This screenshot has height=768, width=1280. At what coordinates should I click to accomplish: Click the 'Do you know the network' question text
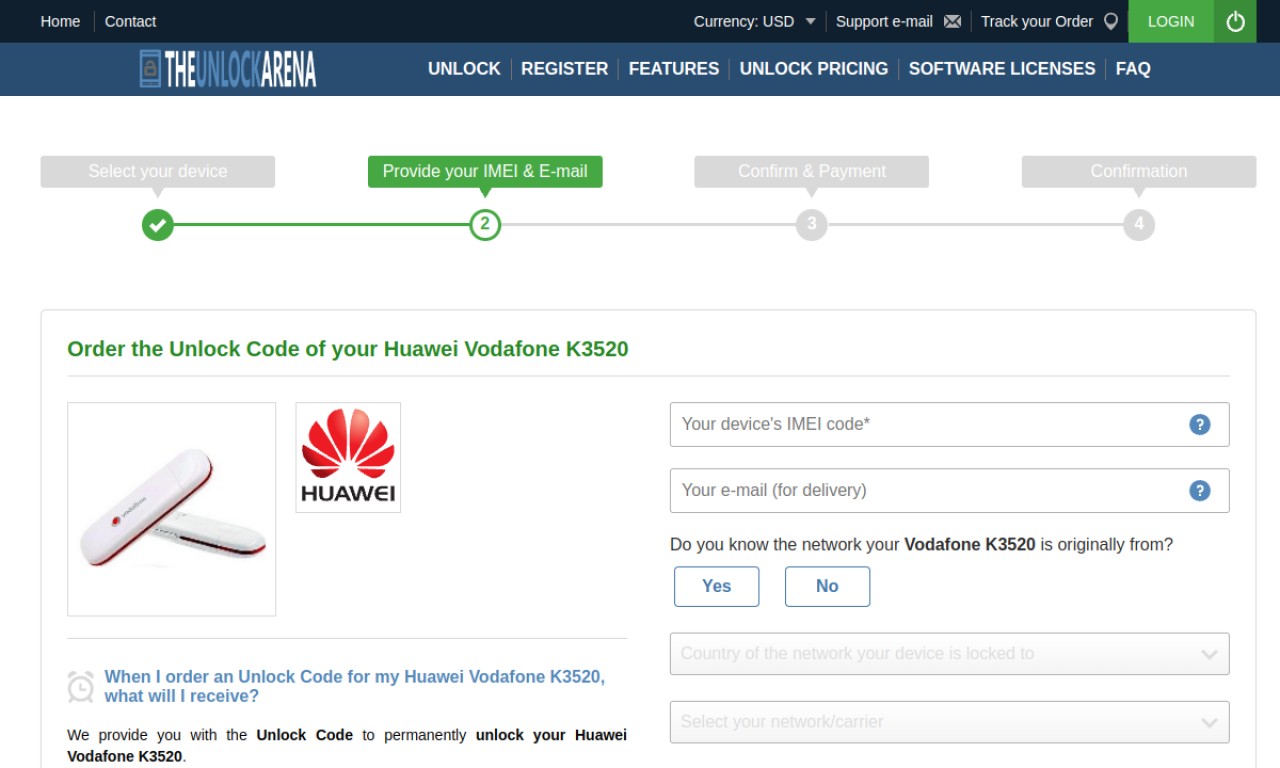[x=921, y=545]
